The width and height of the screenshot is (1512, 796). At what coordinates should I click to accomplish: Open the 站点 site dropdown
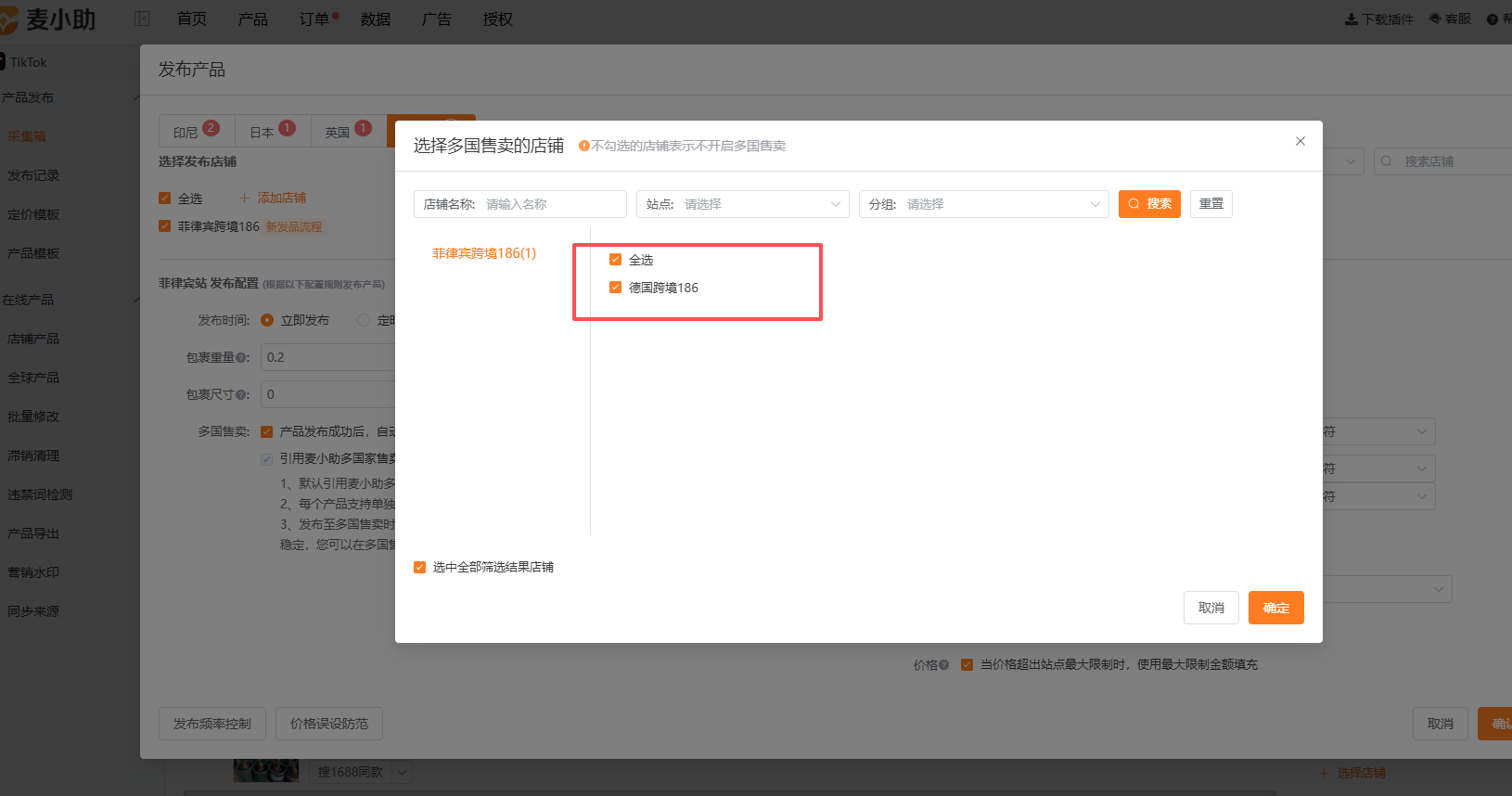click(x=743, y=204)
